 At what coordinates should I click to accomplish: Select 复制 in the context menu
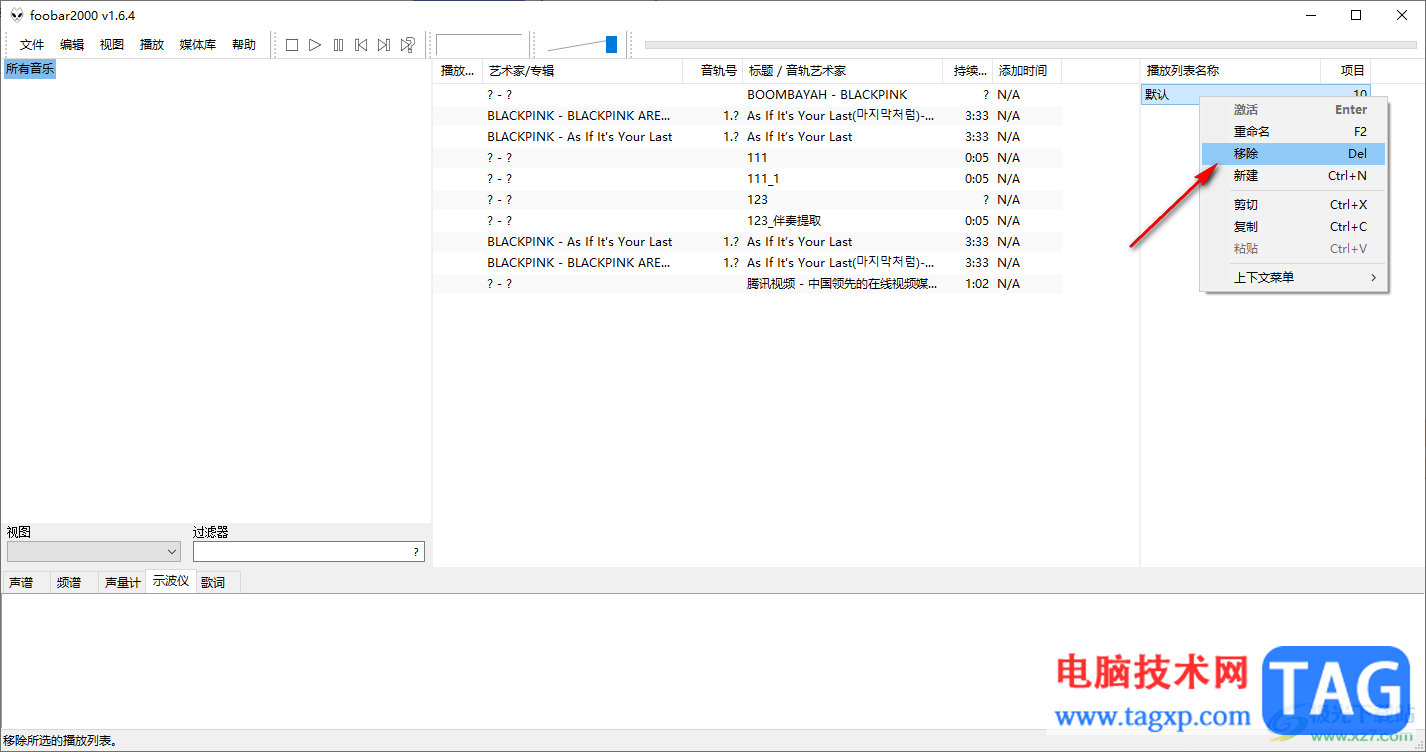1294,226
